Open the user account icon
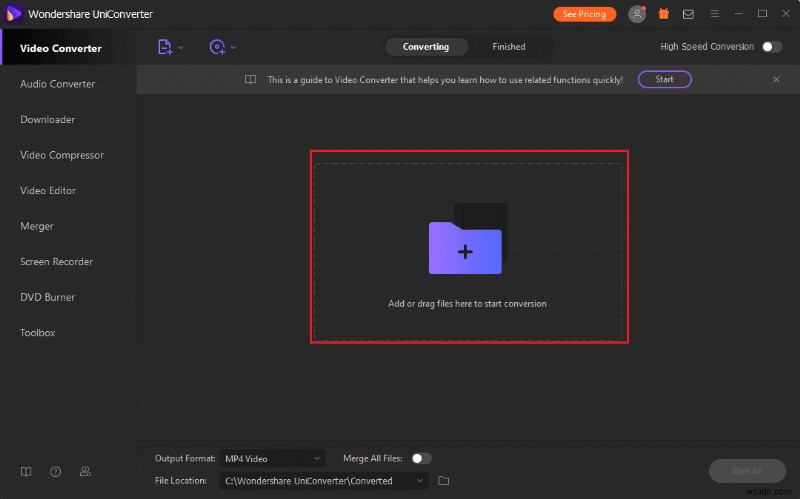Viewport: 800px width, 499px height. 637,14
